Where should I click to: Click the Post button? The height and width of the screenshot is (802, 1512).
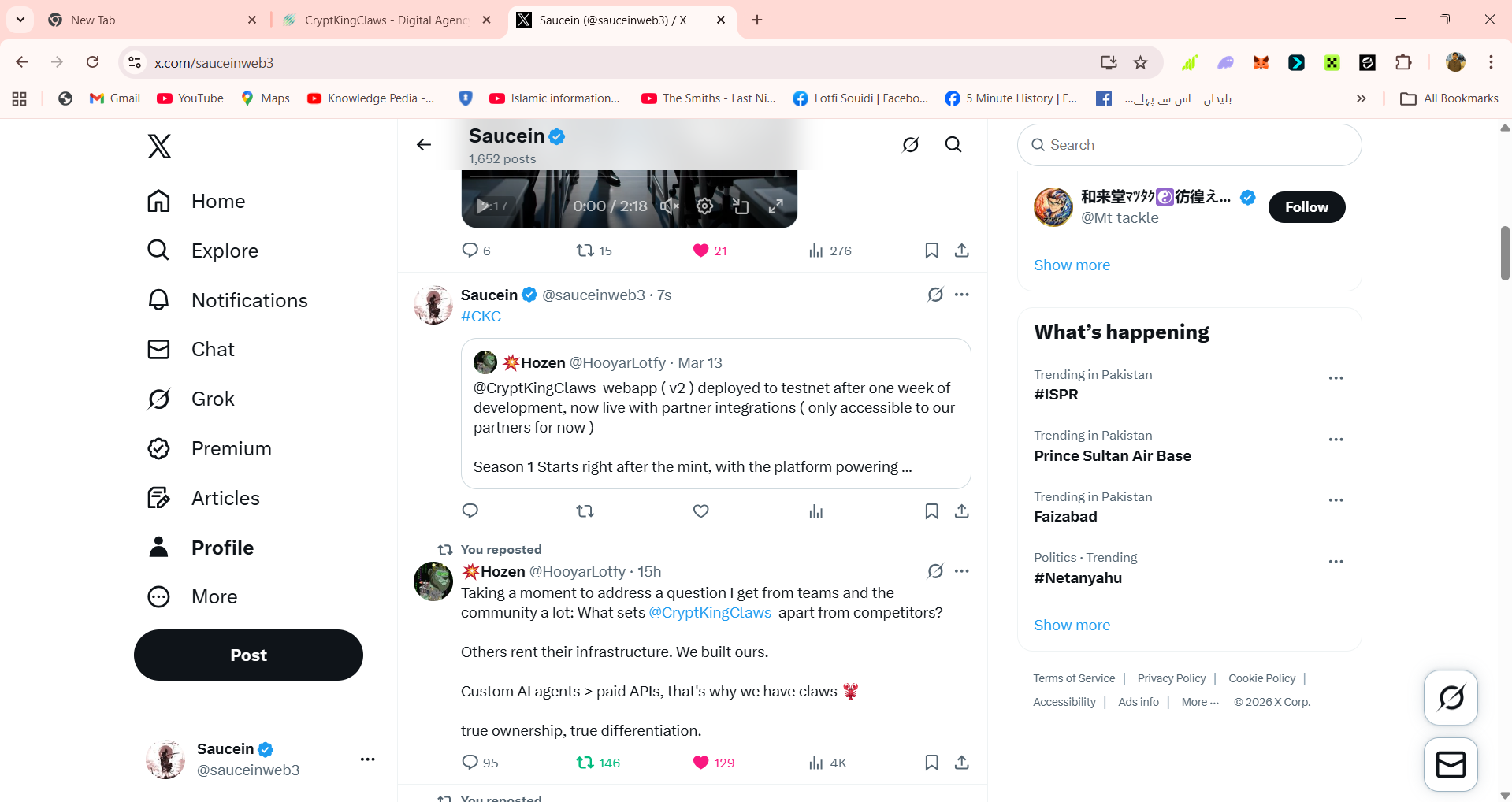[x=248, y=655]
